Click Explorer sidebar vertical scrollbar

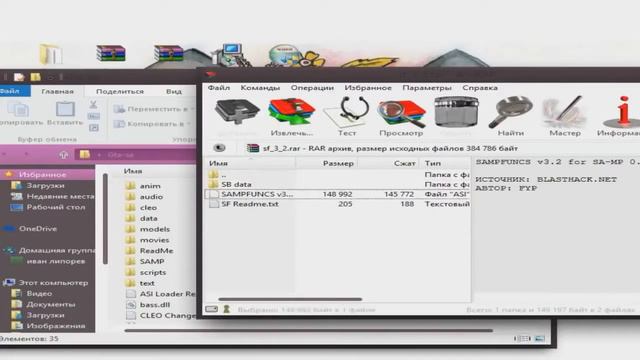(x=105, y=219)
